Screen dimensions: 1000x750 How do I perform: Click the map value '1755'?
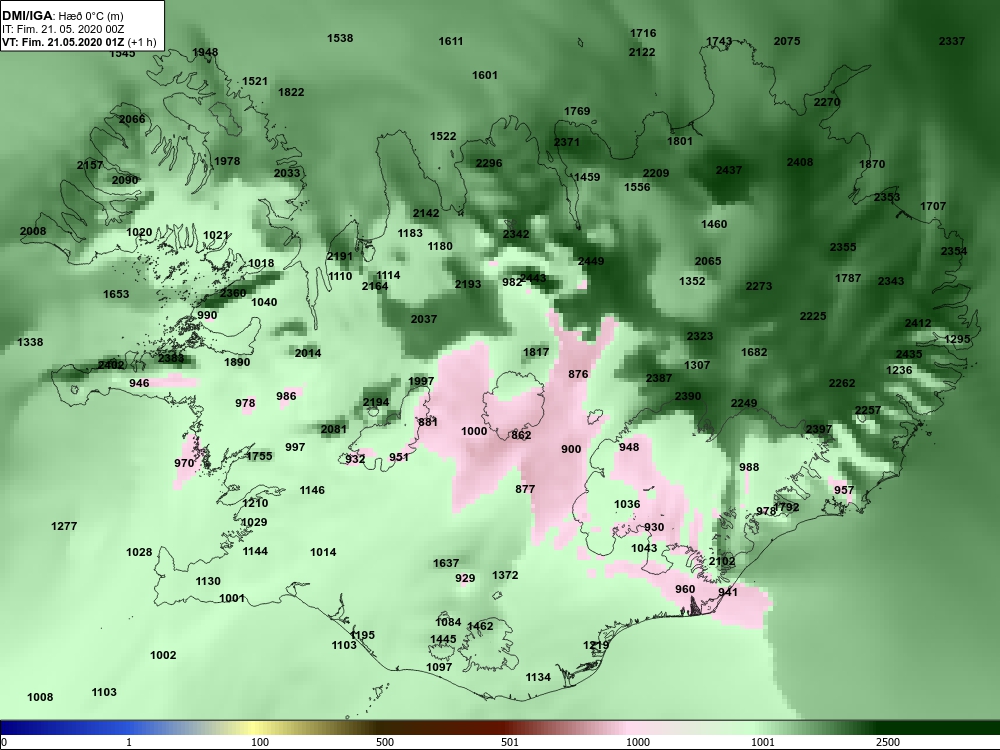click(259, 456)
